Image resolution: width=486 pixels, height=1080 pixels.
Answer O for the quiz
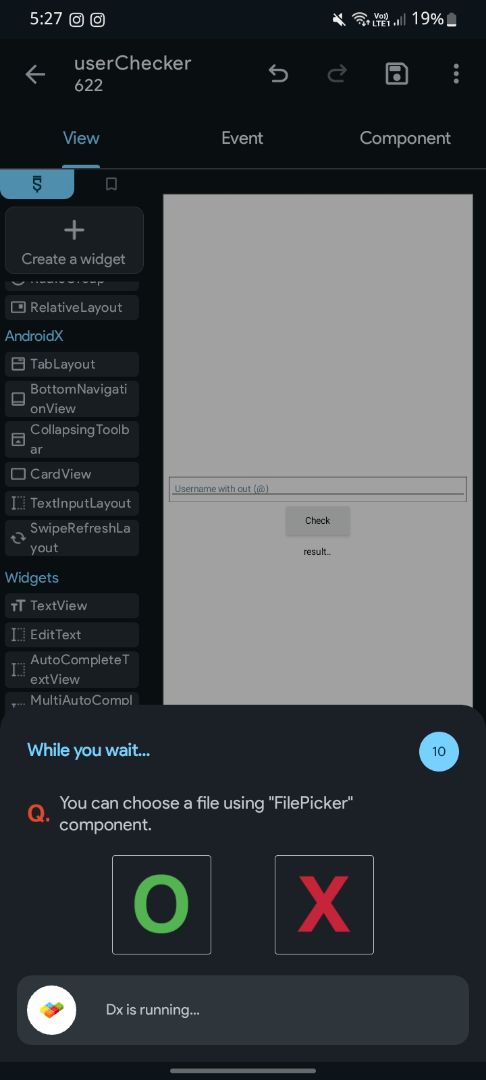pyautogui.click(x=162, y=905)
